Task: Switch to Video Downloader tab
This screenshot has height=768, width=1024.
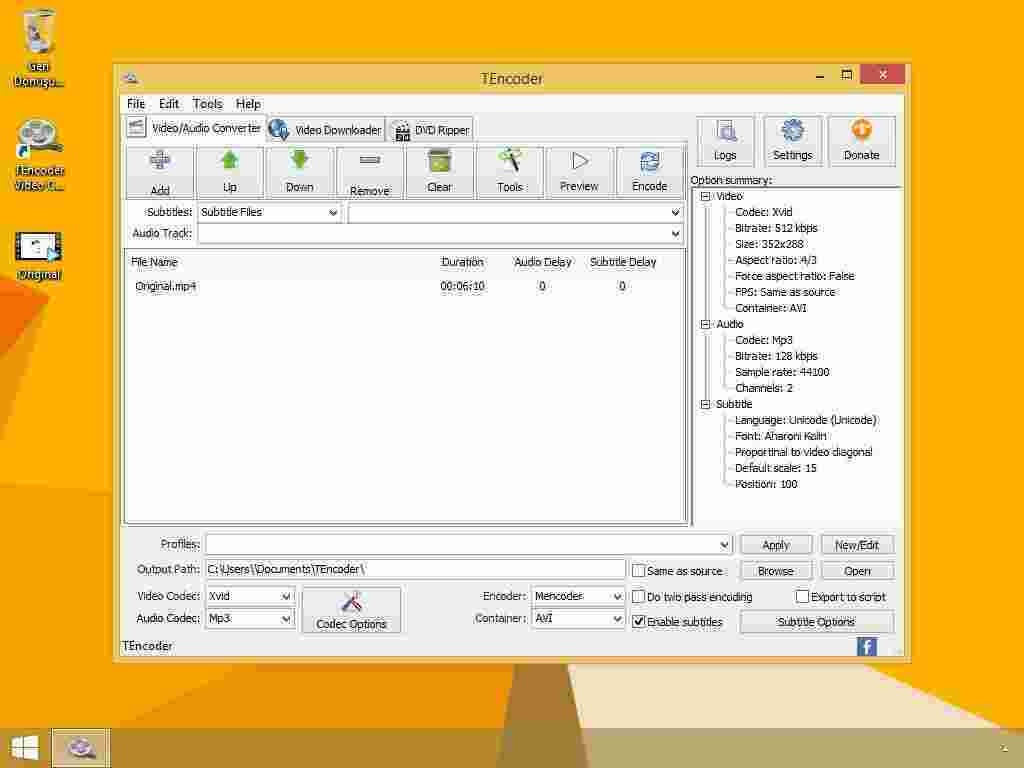Action: click(x=325, y=130)
